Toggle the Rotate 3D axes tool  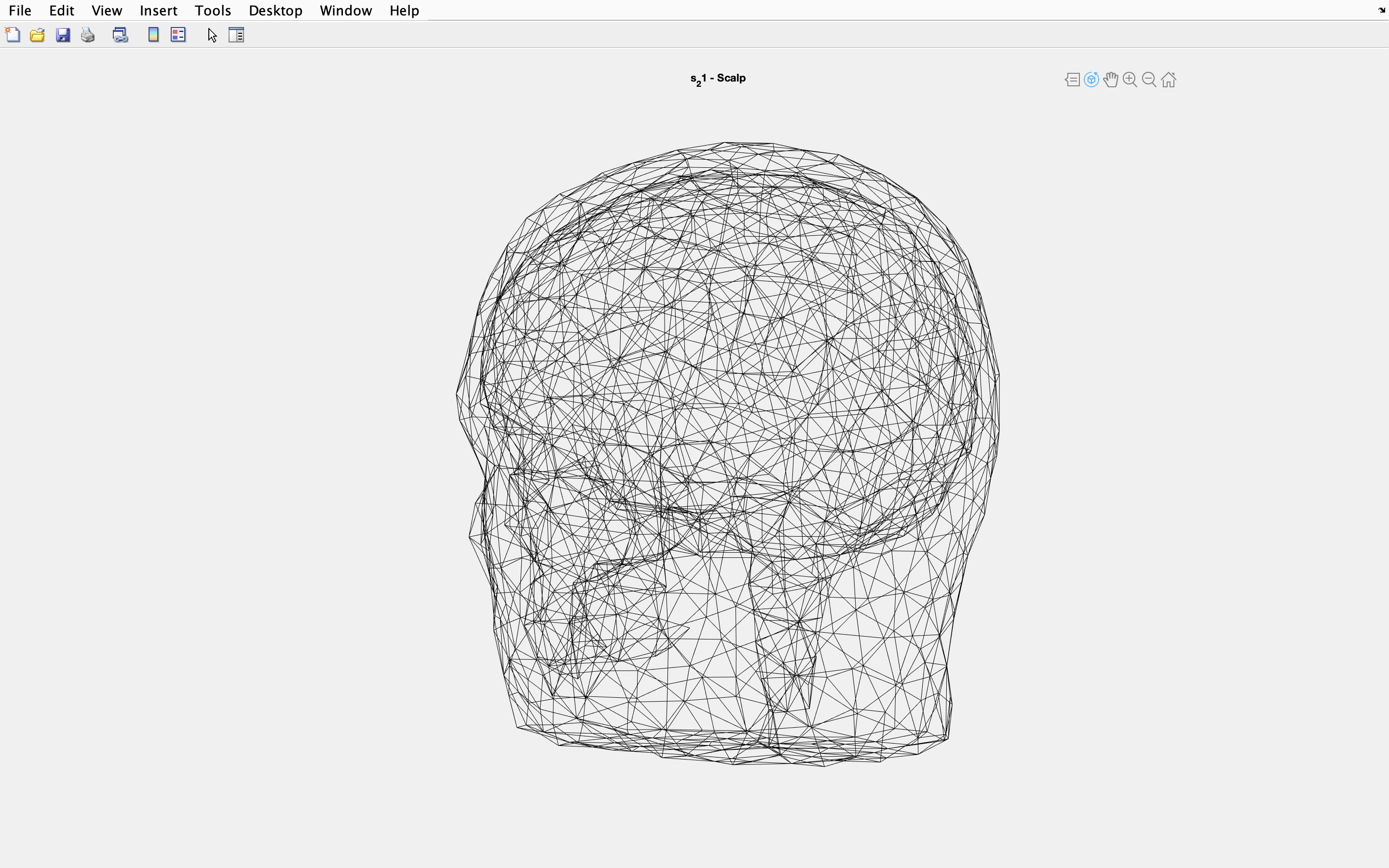pyautogui.click(x=1091, y=79)
